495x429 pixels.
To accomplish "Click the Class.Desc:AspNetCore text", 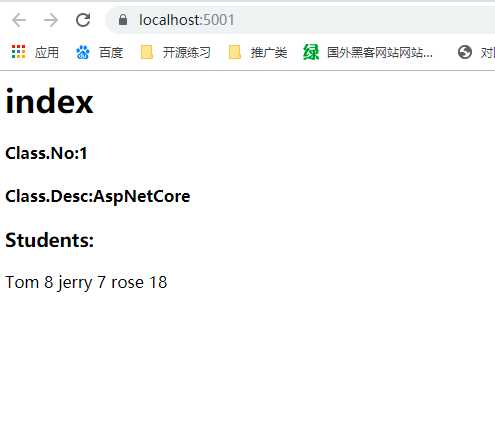I will pyautogui.click(x=98, y=197).
